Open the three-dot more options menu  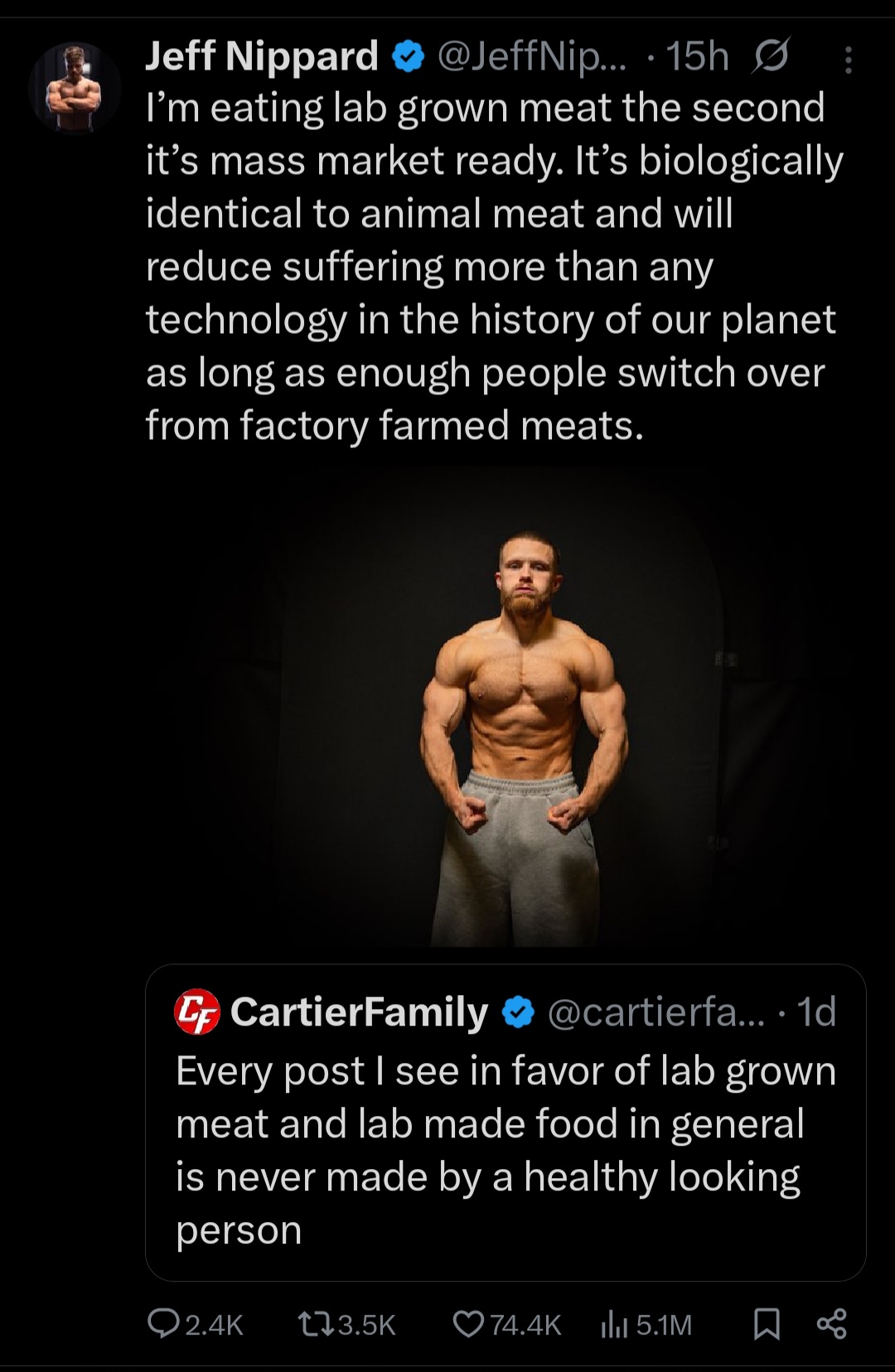point(848,60)
